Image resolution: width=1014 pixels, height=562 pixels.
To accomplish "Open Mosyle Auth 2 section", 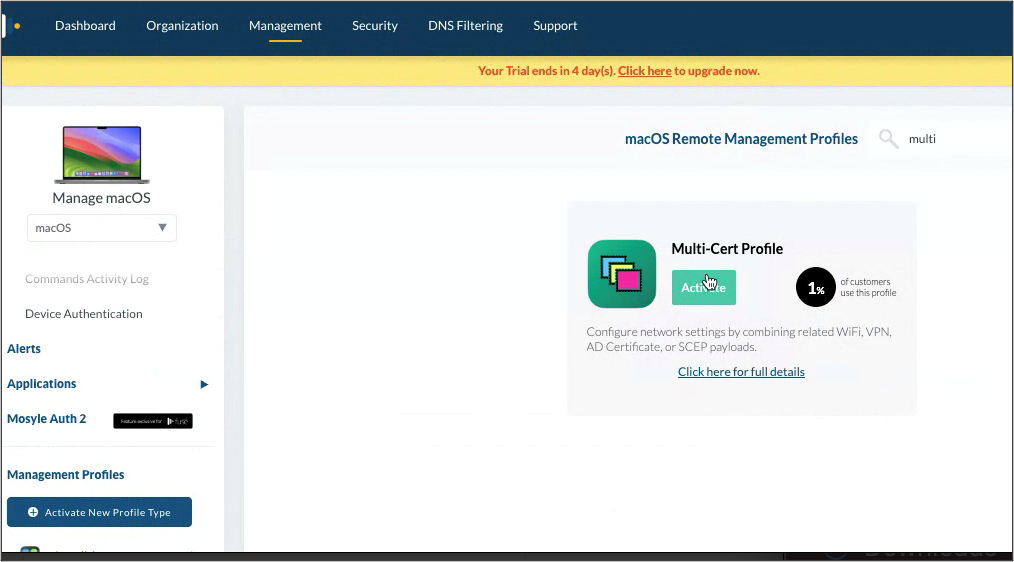I will pos(47,418).
